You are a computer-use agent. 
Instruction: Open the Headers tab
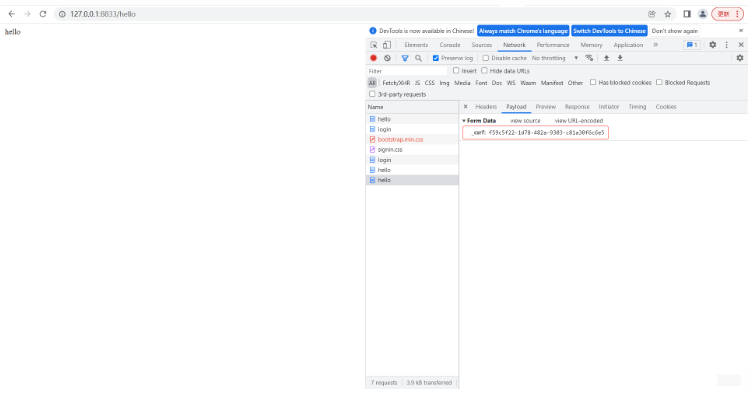[486, 107]
